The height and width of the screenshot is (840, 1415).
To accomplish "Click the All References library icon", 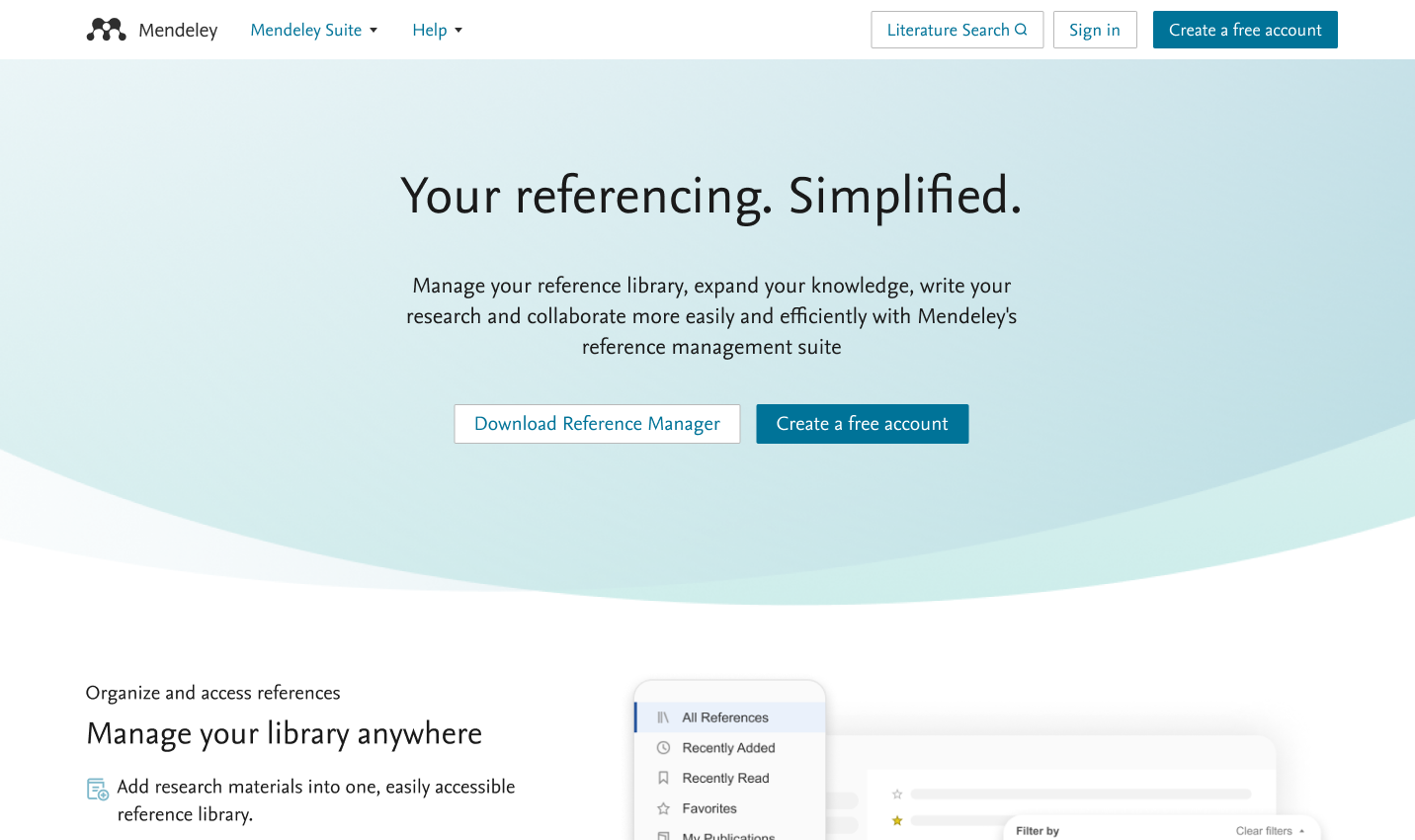I will click(663, 717).
